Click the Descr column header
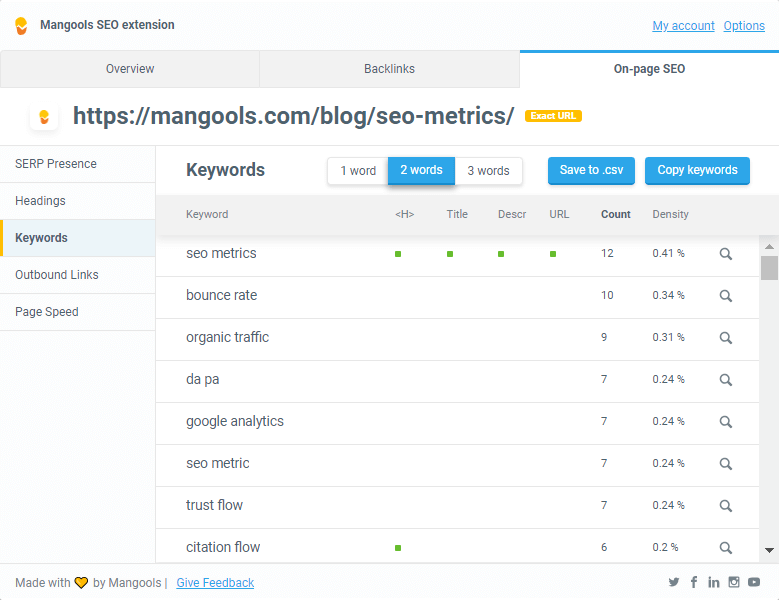This screenshot has width=779, height=600. tap(512, 214)
